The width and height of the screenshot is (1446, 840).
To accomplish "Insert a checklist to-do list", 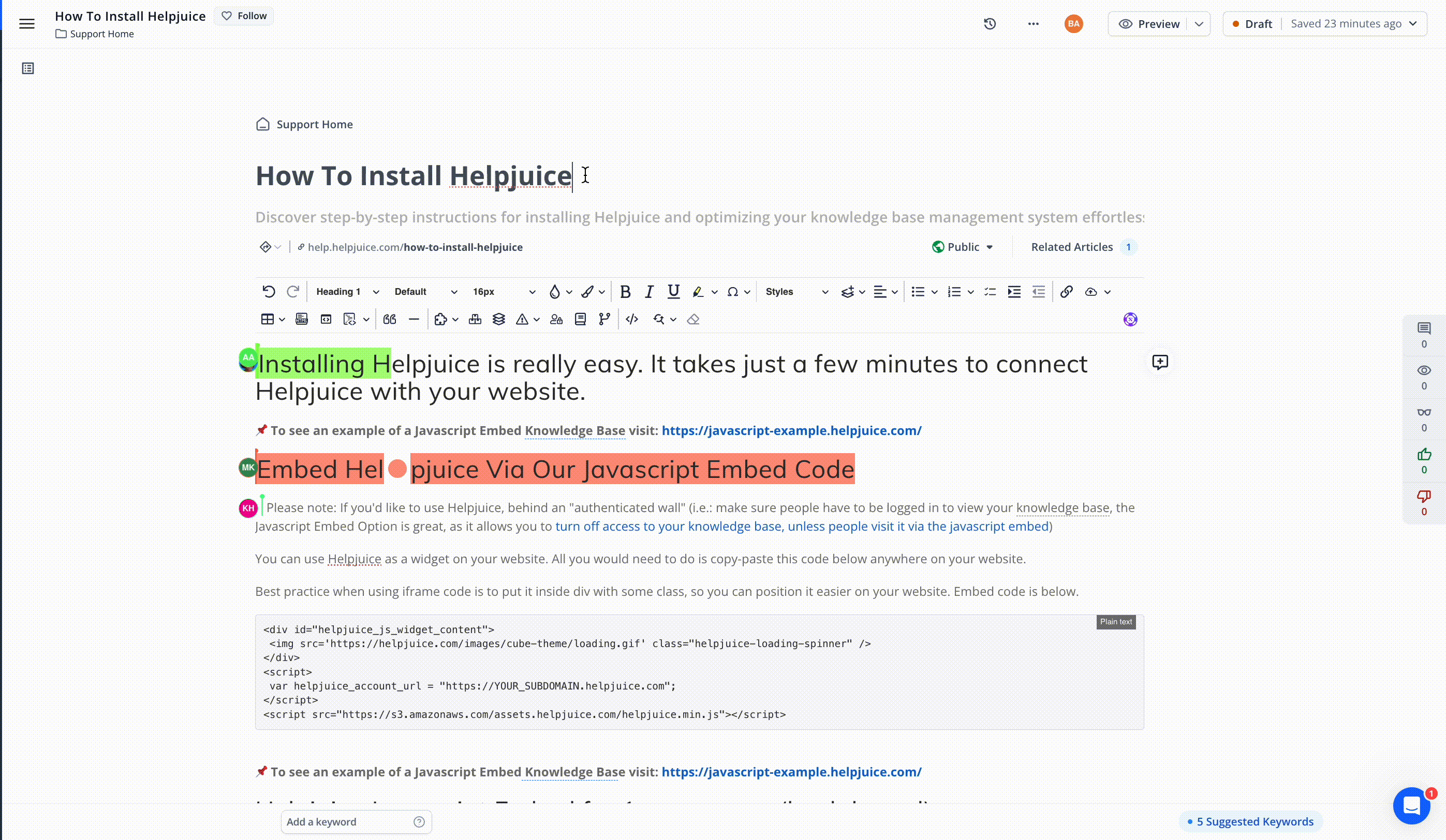I will [990, 291].
